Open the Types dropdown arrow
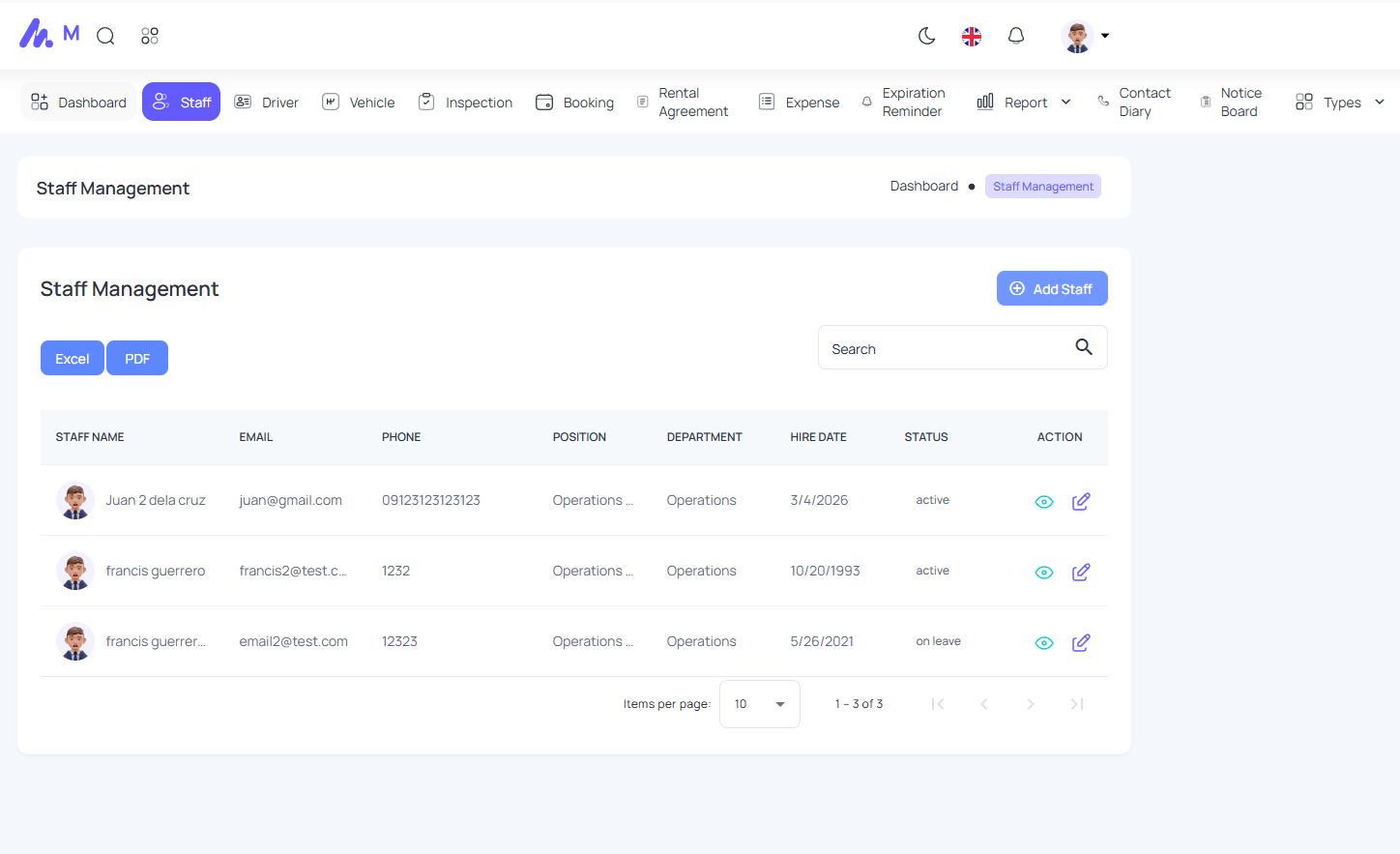Screen dimensions: 1400x854 point(1380,102)
